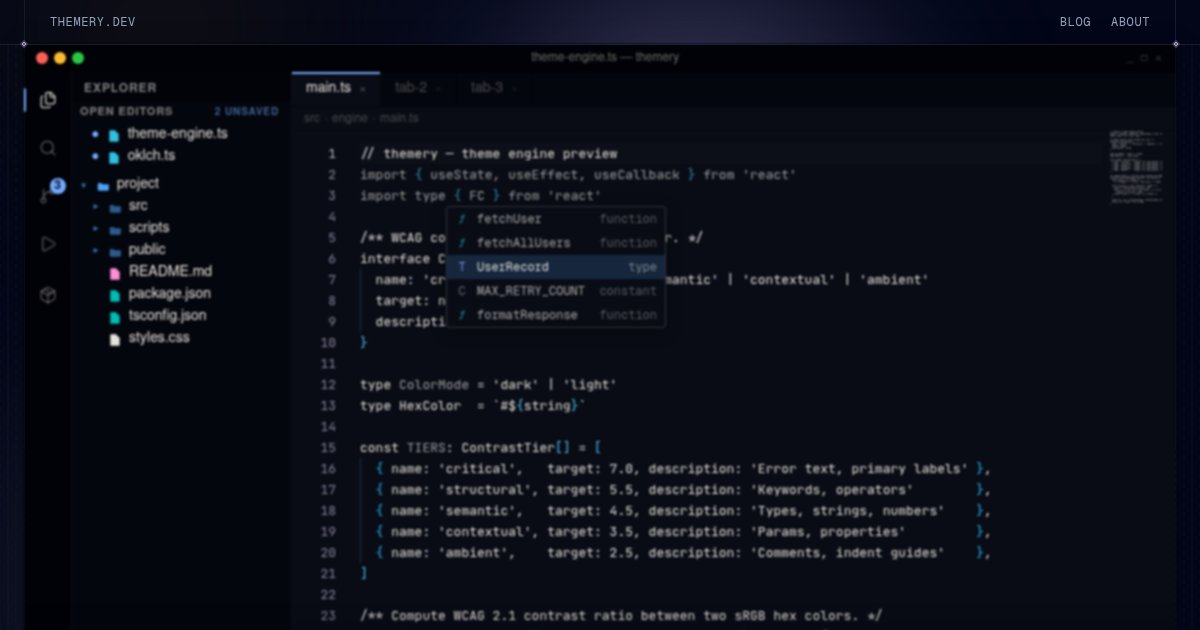The height and width of the screenshot is (630, 1200).
Task: Open Source Control showing 3 pending changes
Action: [48, 196]
